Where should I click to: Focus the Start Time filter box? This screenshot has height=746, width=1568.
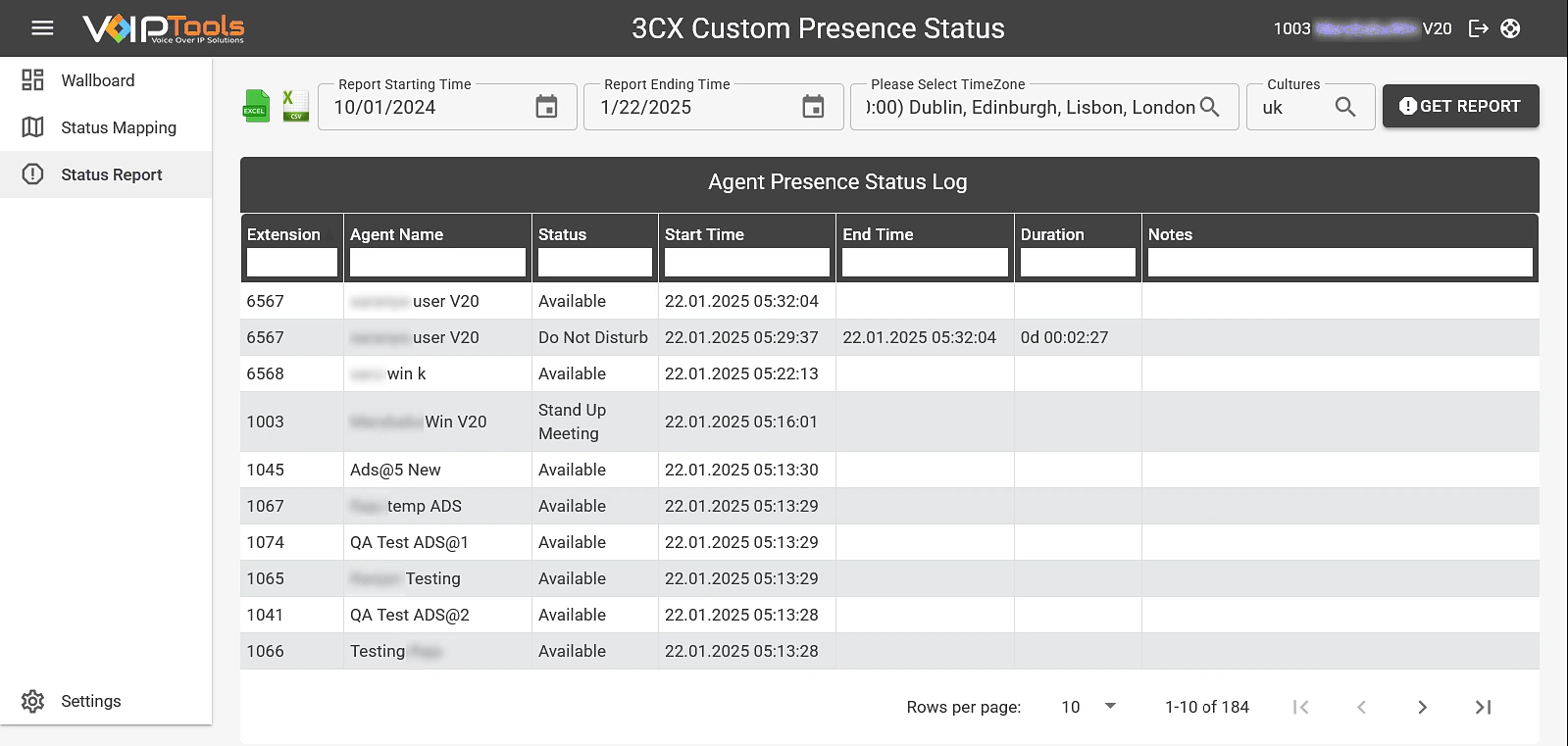coord(747,262)
